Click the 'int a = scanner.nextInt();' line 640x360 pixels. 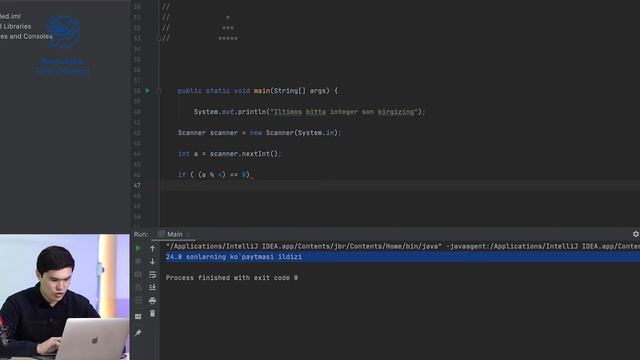pyautogui.click(x=229, y=154)
